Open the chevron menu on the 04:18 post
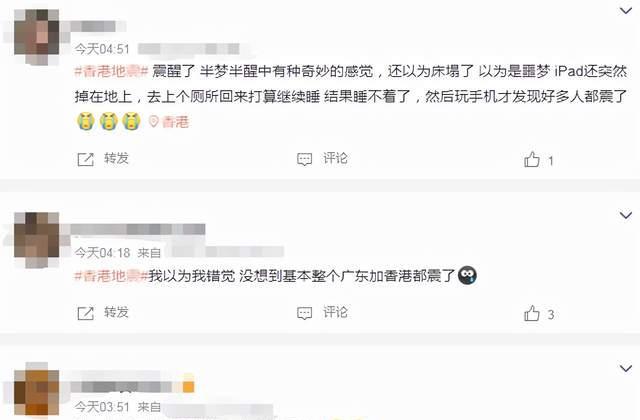This screenshot has height=420, width=640. click(x=626, y=215)
